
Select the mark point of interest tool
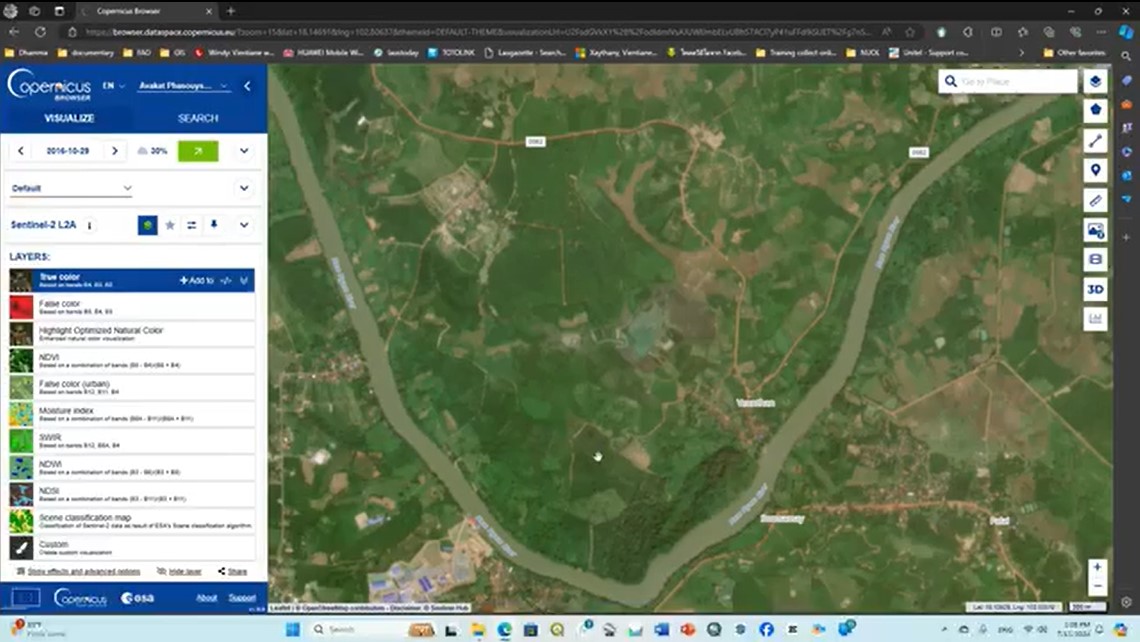tap(1095, 170)
